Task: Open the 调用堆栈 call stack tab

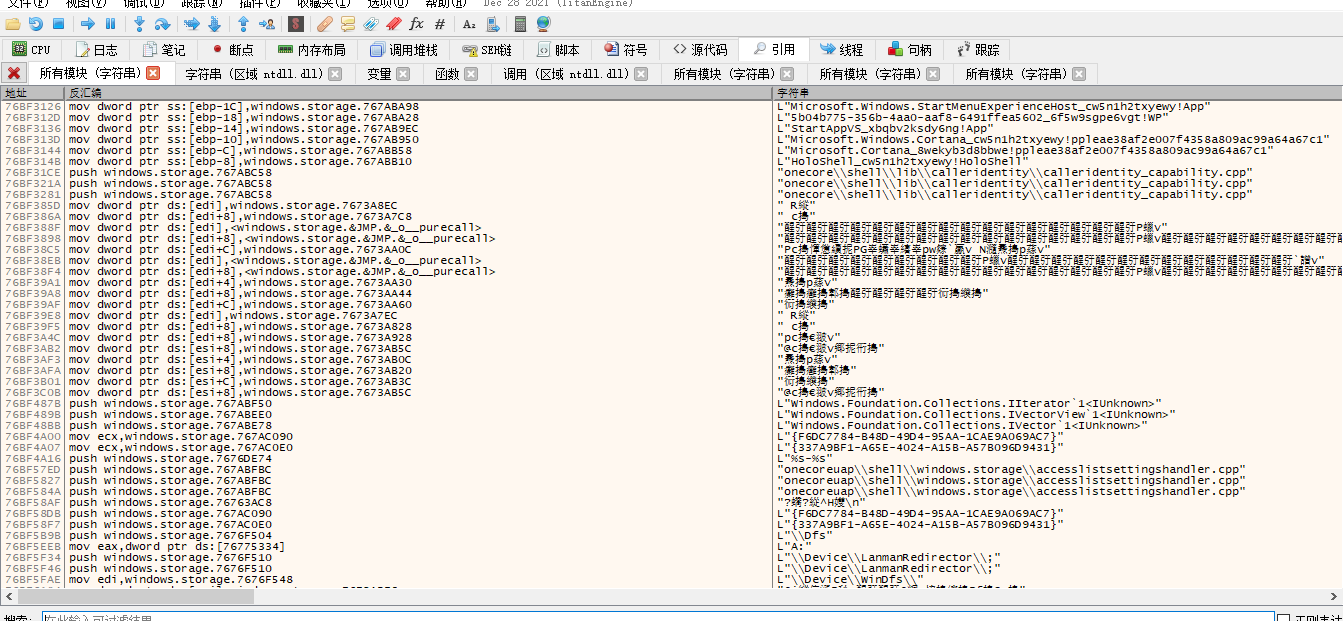Action: 403,49
